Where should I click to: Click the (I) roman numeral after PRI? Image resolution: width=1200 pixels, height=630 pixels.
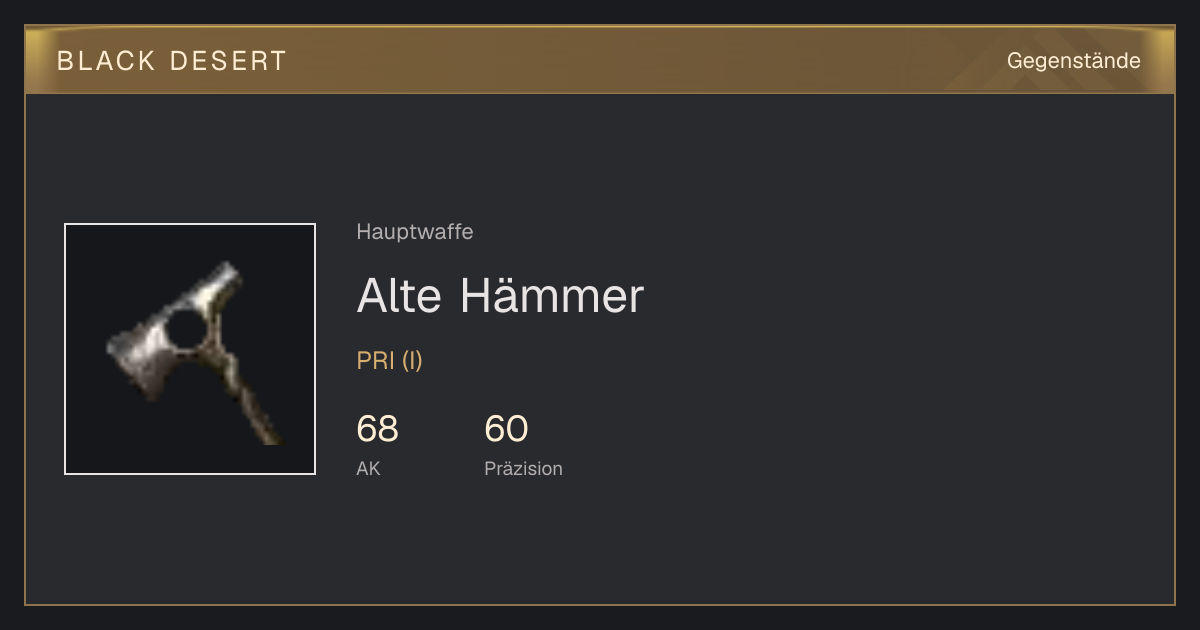point(412,361)
